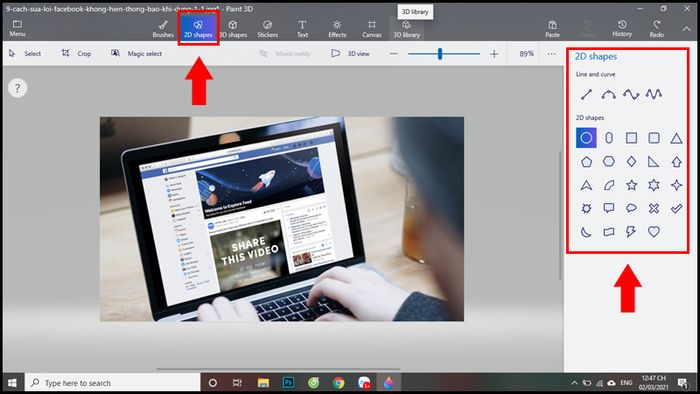
Task: Toggle the 3D view mode
Action: [x=350, y=54]
